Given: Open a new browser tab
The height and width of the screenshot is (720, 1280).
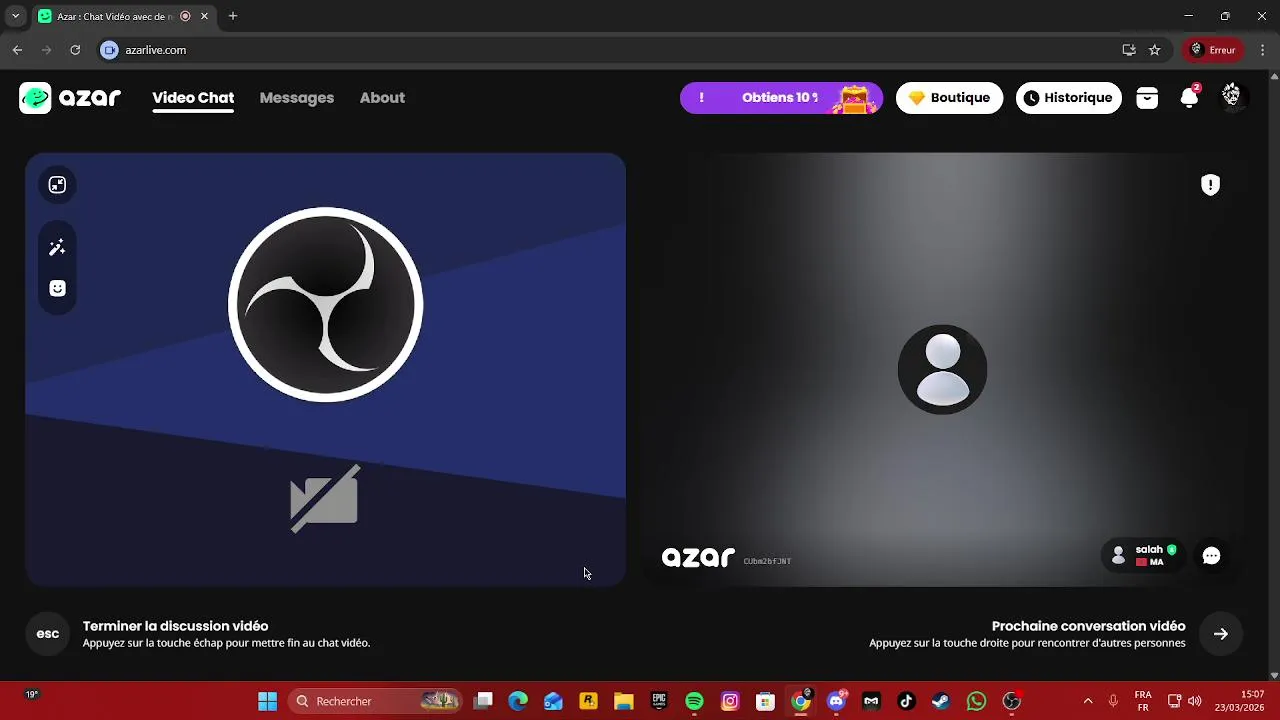Looking at the screenshot, I should [233, 16].
